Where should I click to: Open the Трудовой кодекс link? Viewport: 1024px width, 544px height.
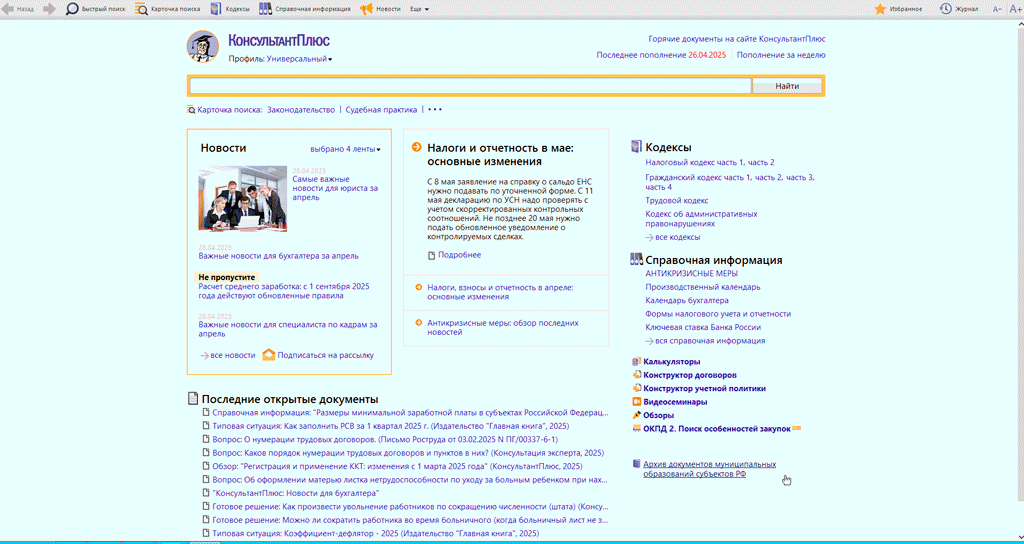click(677, 200)
